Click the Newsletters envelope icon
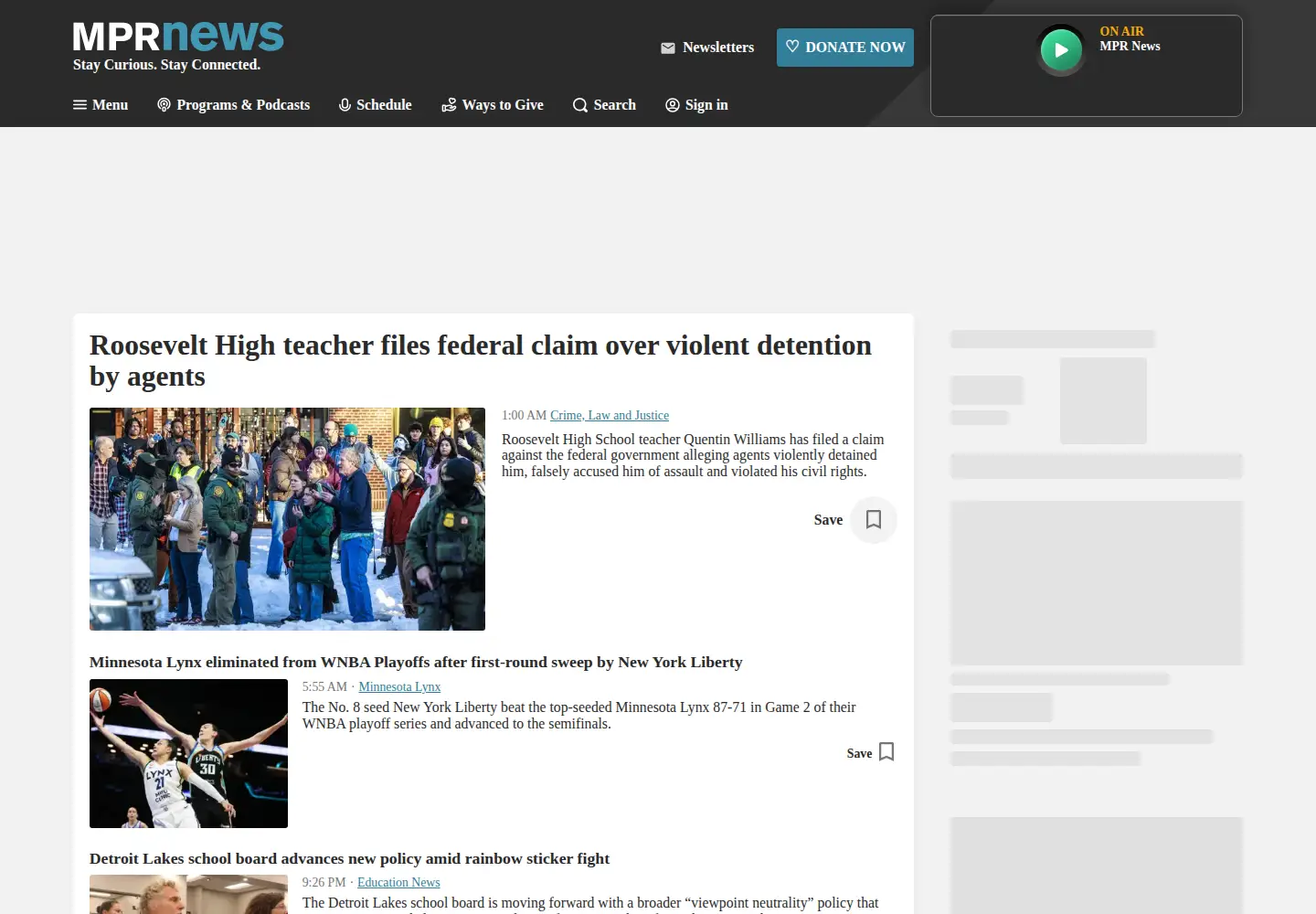Image resolution: width=1316 pixels, height=914 pixels. pos(668,48)
